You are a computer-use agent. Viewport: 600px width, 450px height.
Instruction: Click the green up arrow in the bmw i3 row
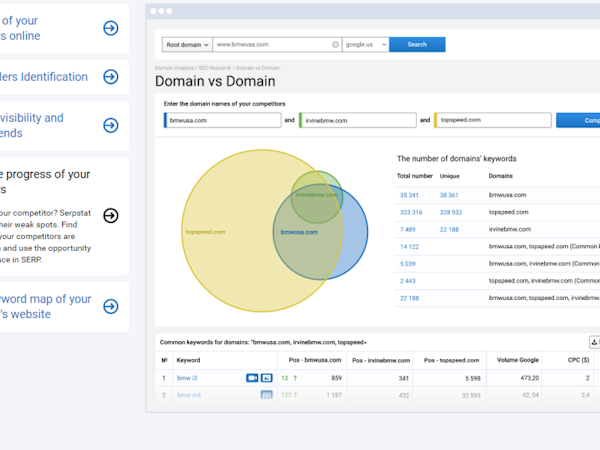click(295, 378)
